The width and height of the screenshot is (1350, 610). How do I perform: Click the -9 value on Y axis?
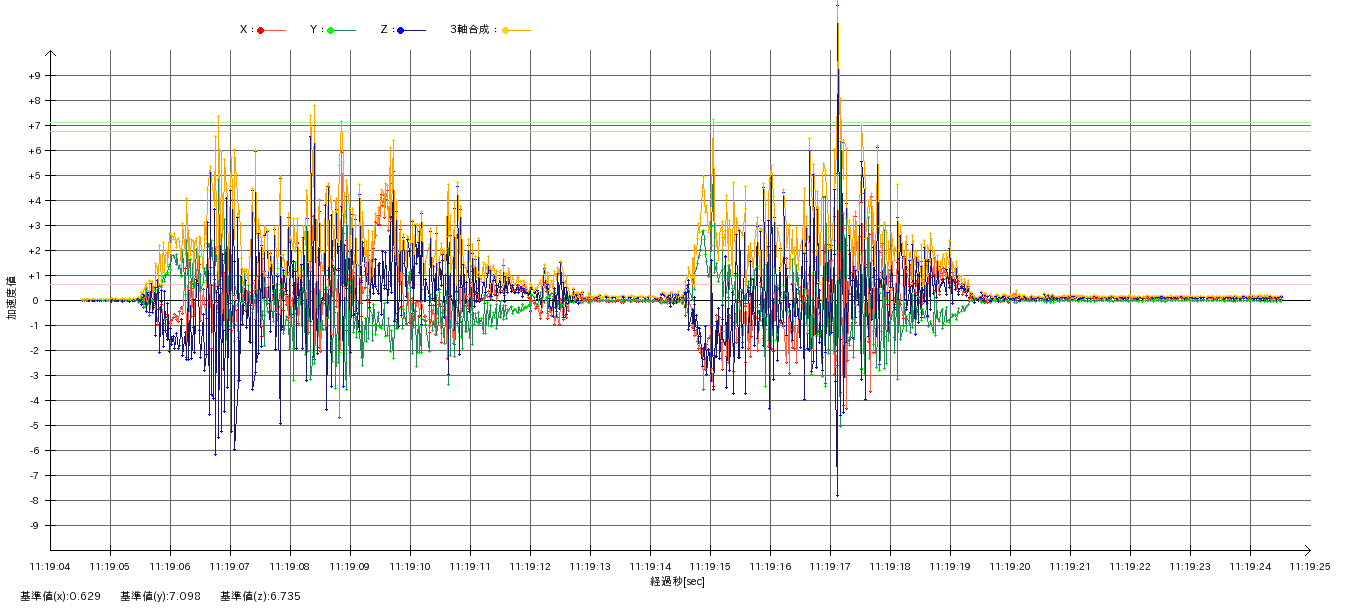click(x=34, y=526)
